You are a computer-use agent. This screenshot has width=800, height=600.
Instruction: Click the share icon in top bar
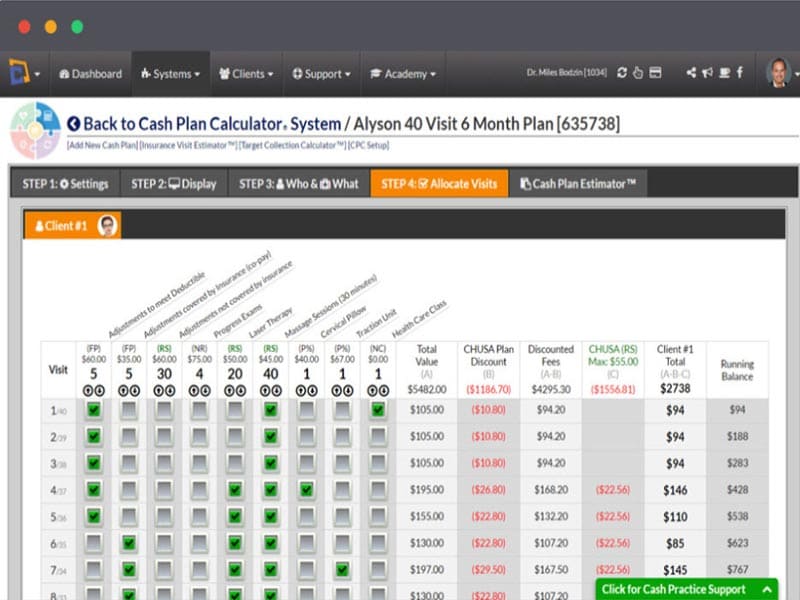coord(691,73)
